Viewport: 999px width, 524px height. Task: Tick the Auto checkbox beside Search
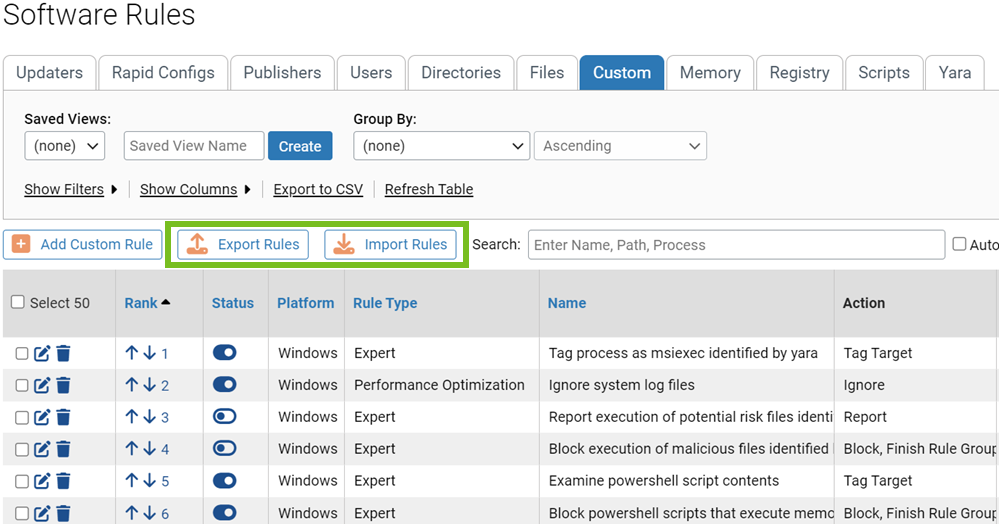coord(959,244)
